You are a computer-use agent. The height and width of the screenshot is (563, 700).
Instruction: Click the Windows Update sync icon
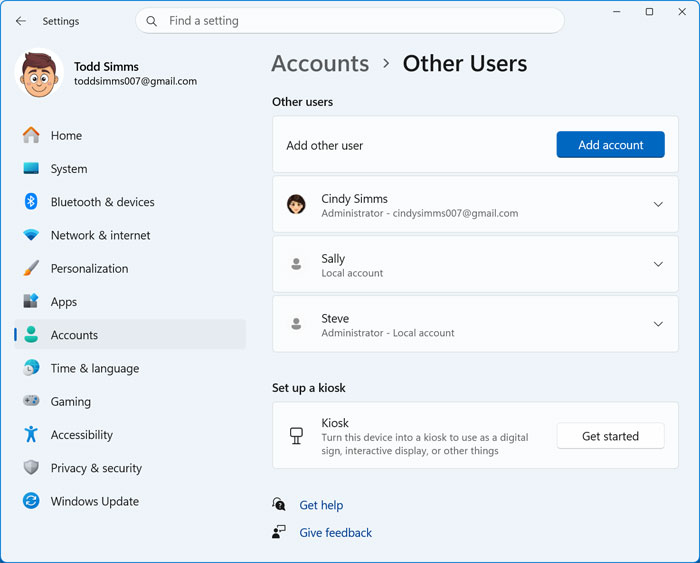click(x=31, y=500)
